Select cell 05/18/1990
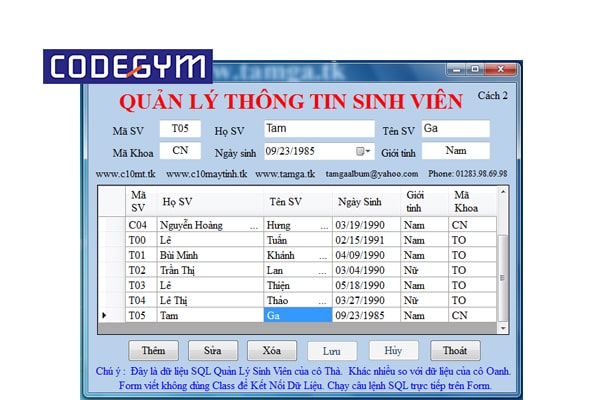The height and width of the screenshot is (400, 600). point(366,285)
